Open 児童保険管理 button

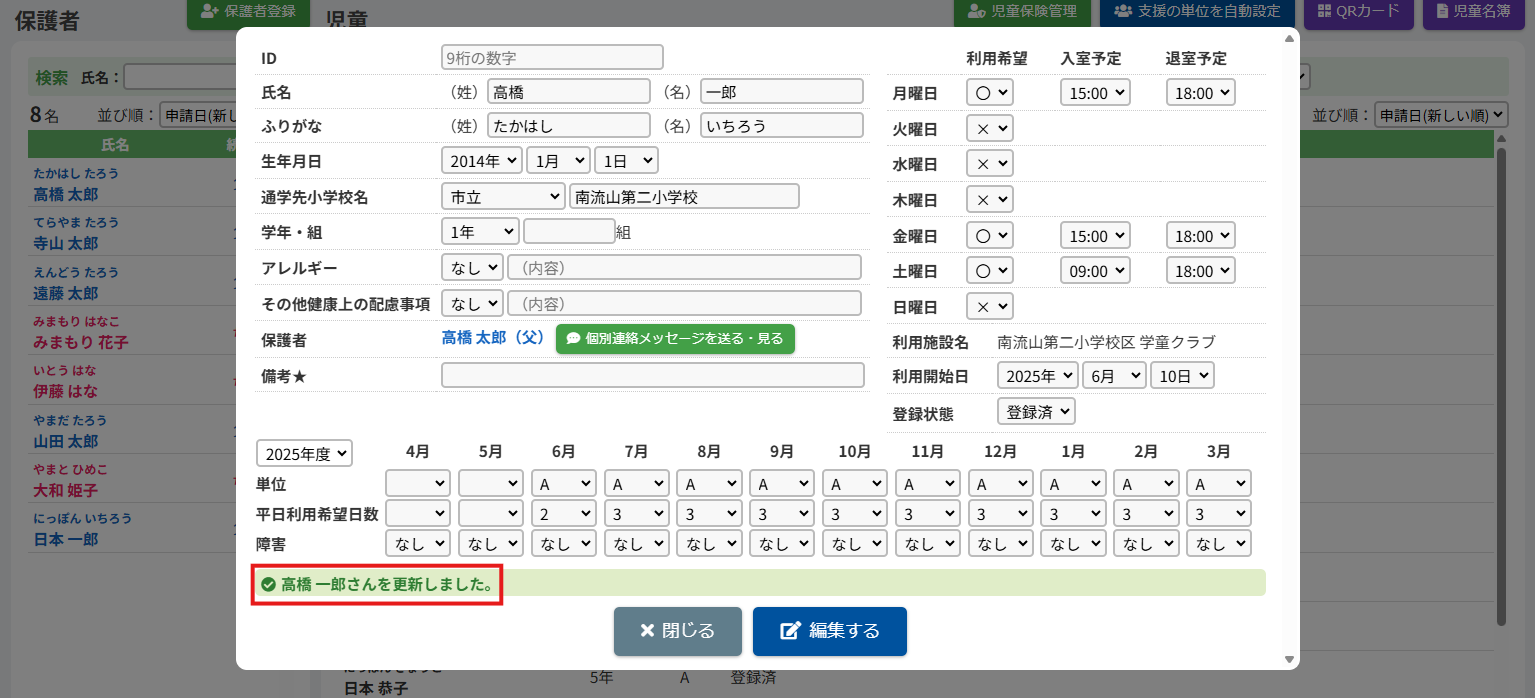click(1021, 12)
